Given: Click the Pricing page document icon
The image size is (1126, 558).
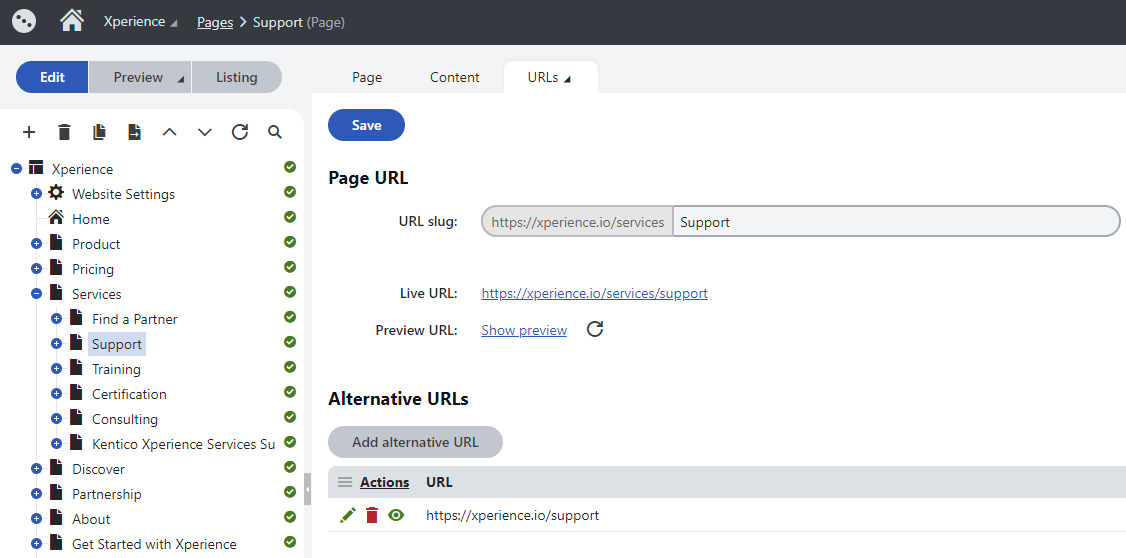Looking at the screenshot, I should 56,268.
